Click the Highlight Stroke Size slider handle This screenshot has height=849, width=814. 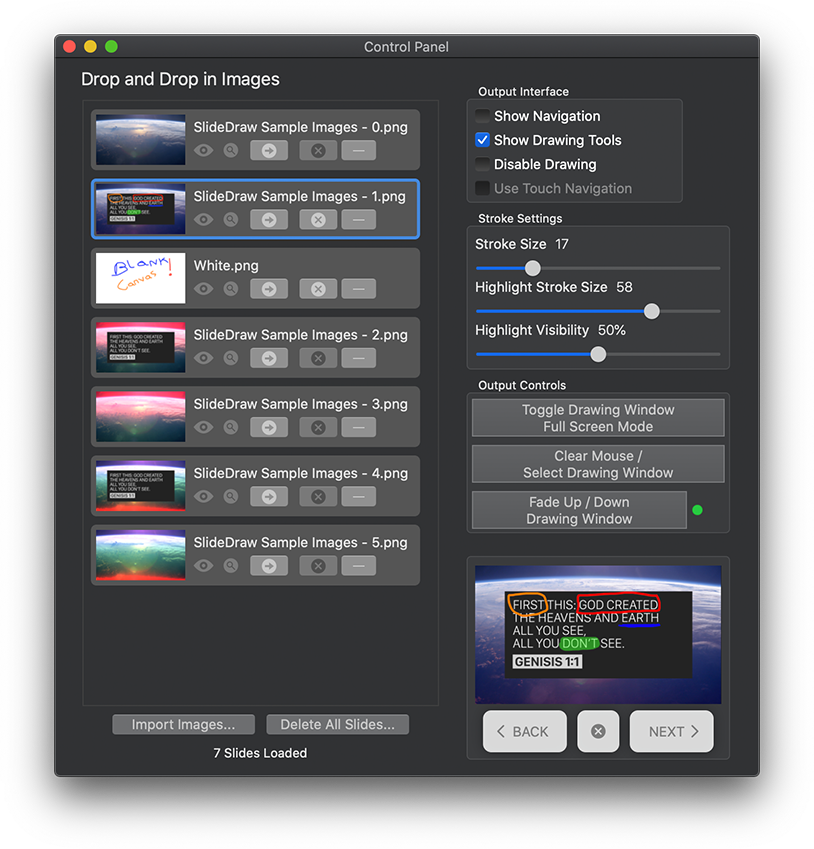tap(652, 311)
